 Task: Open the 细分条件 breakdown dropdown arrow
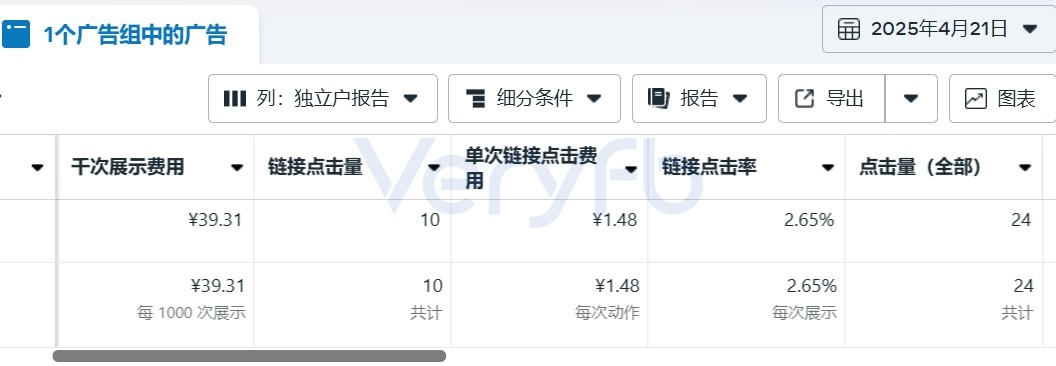tap(593, 98)
